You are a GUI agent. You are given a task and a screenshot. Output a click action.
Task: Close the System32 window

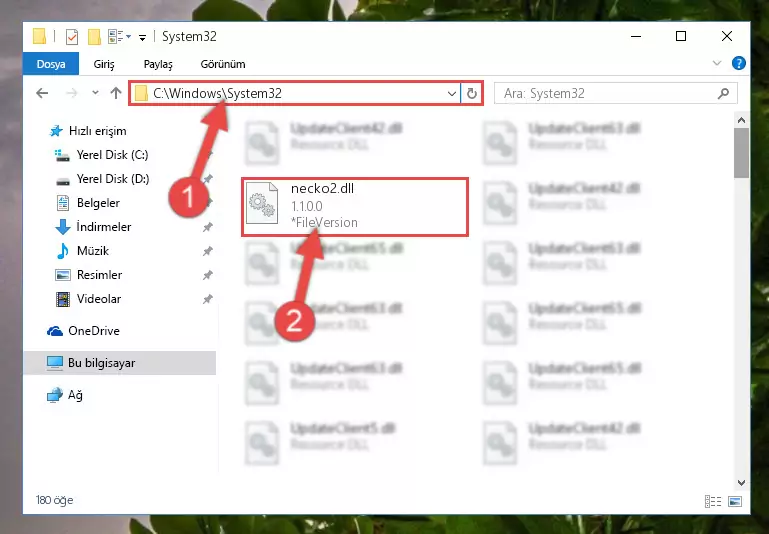(x=727, y=36)
